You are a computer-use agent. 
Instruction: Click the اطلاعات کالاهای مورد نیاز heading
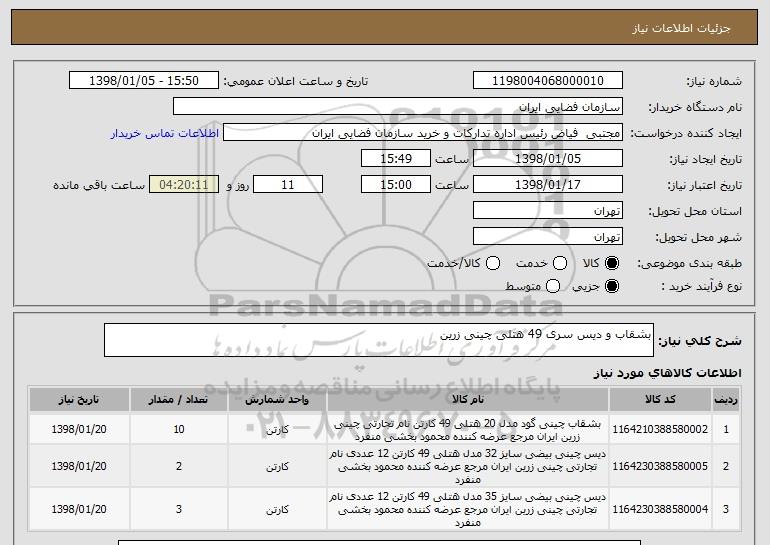tap(667, 373)
